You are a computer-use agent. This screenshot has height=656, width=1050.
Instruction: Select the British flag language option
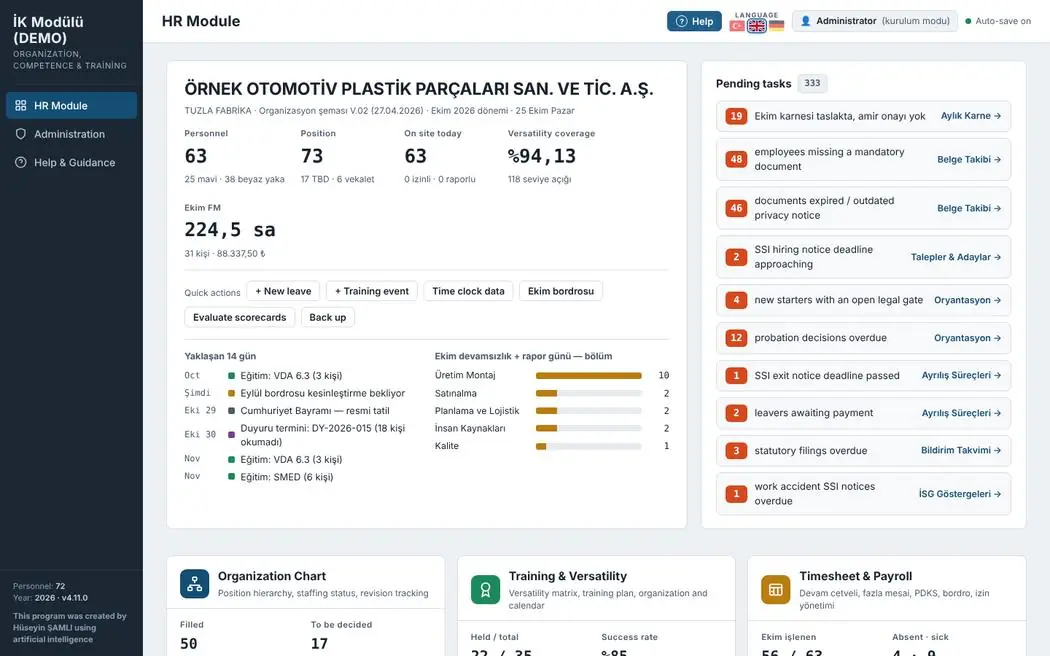click(x=757, y=25)
